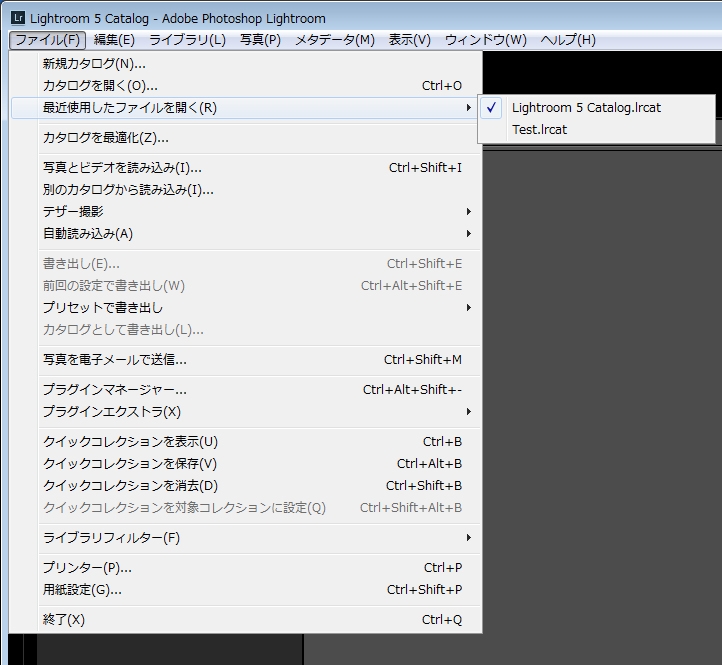Select カタログを開く(O)... menu entry

click(246, 86)
